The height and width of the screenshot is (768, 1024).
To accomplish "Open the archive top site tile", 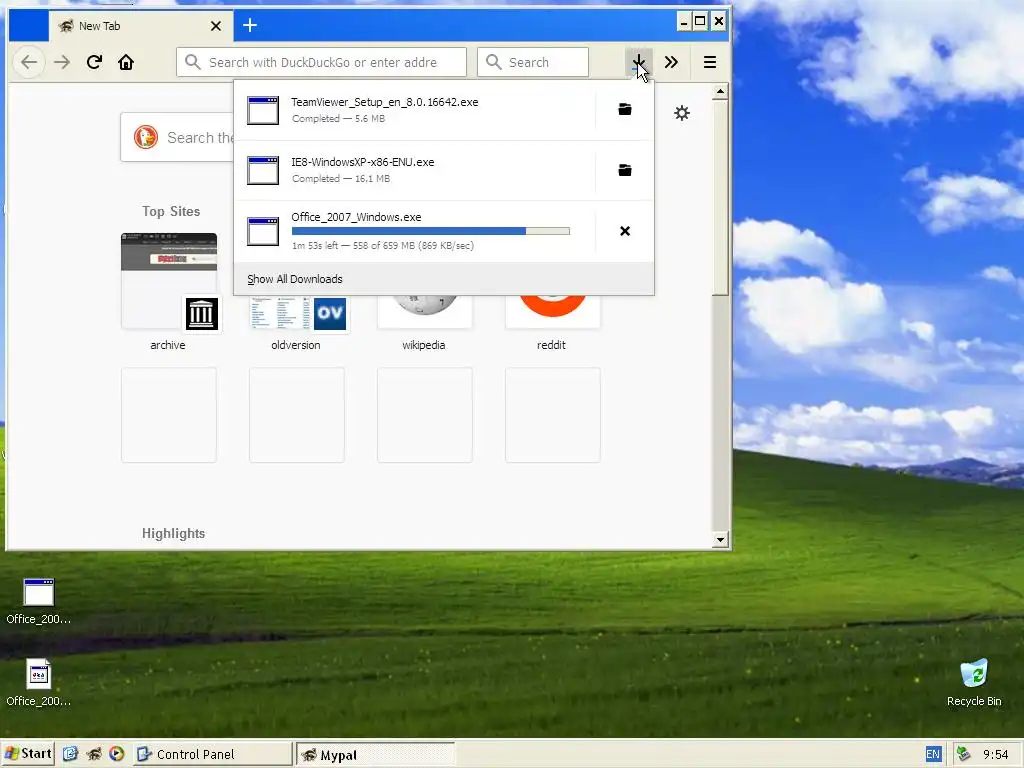I will pyautogui.click(x=169, y=281).
